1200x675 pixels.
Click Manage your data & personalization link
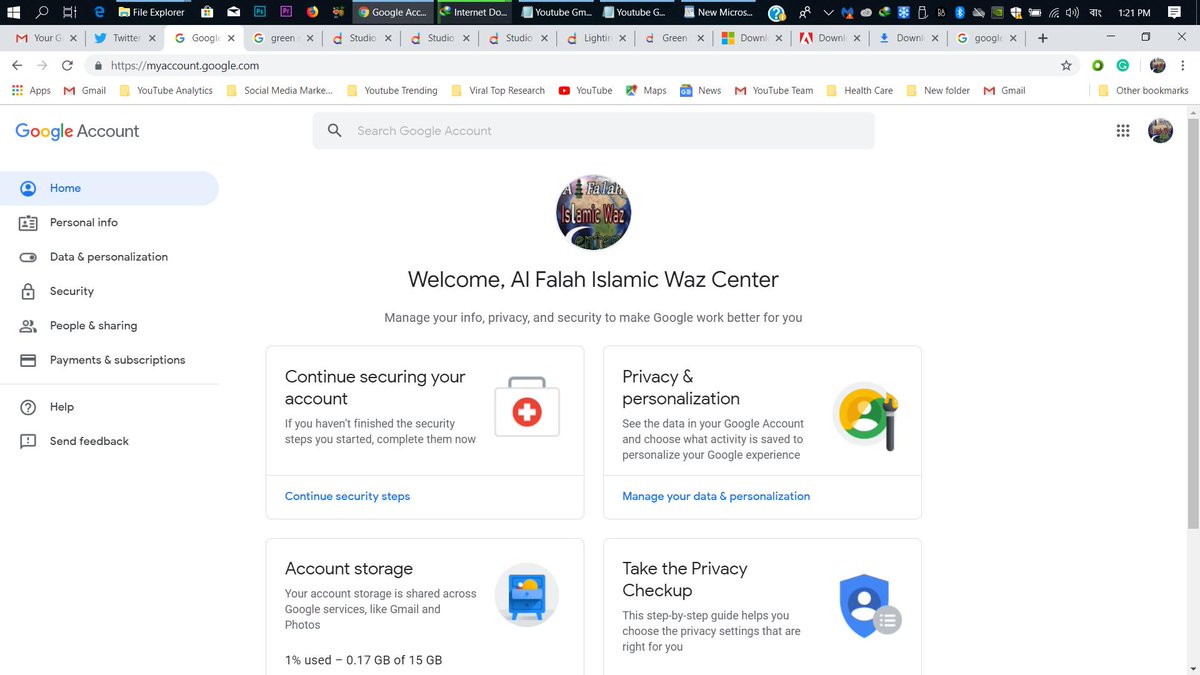coord(716,496)
